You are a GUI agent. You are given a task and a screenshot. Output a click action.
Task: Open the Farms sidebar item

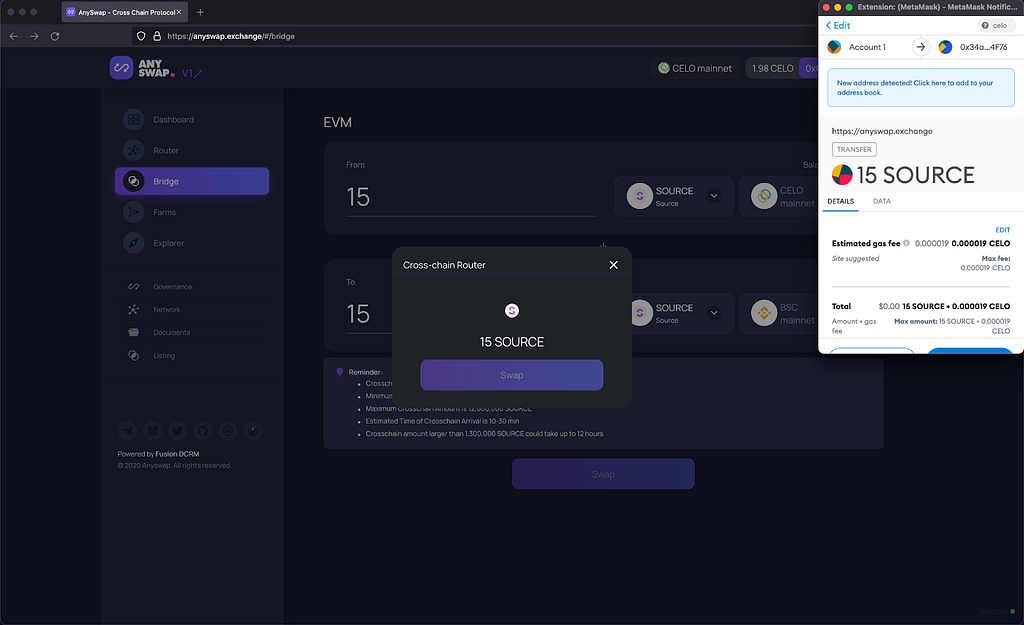click(x=191, y=212)
